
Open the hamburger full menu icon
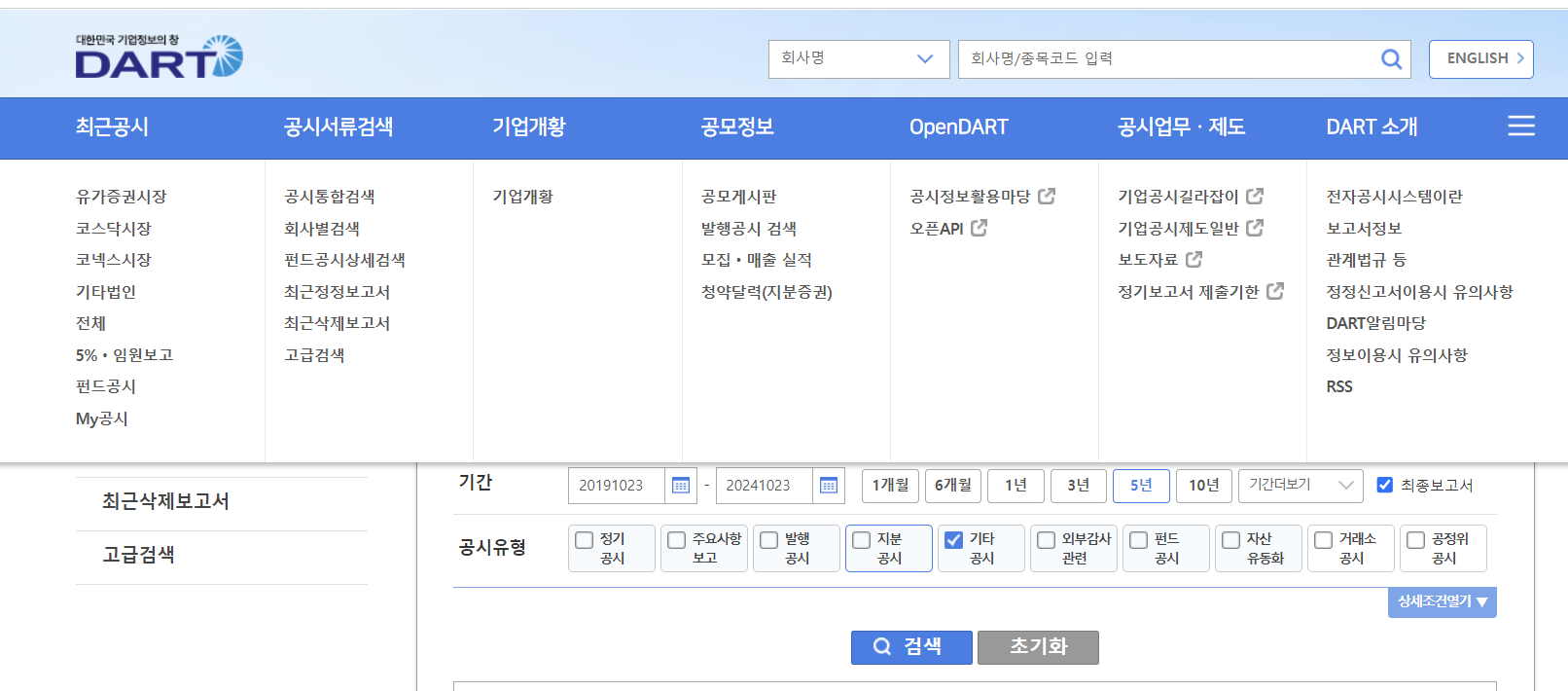pyautogui.click(x=1521, y=126)
